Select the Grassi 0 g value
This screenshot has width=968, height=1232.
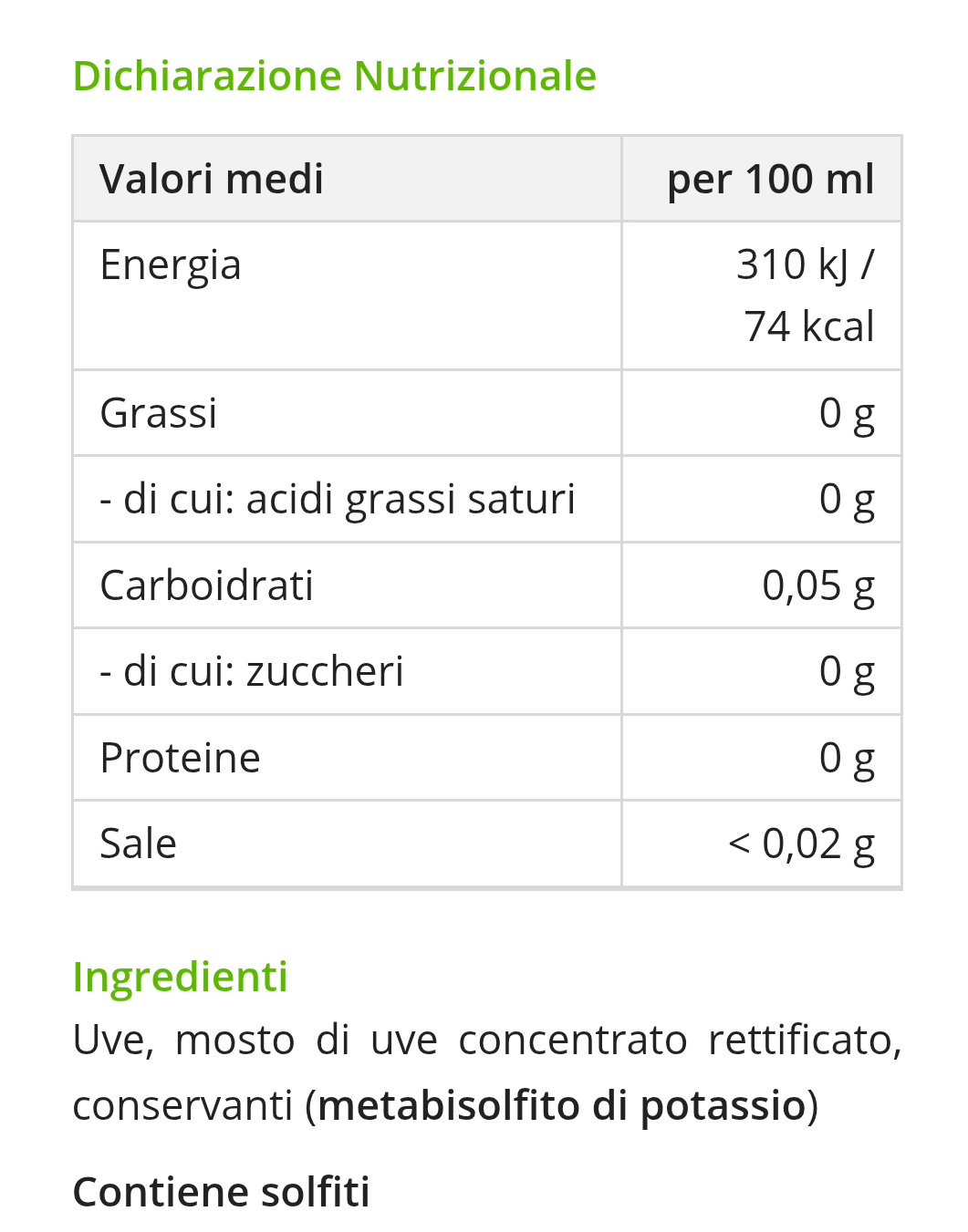tap(847, 413)
